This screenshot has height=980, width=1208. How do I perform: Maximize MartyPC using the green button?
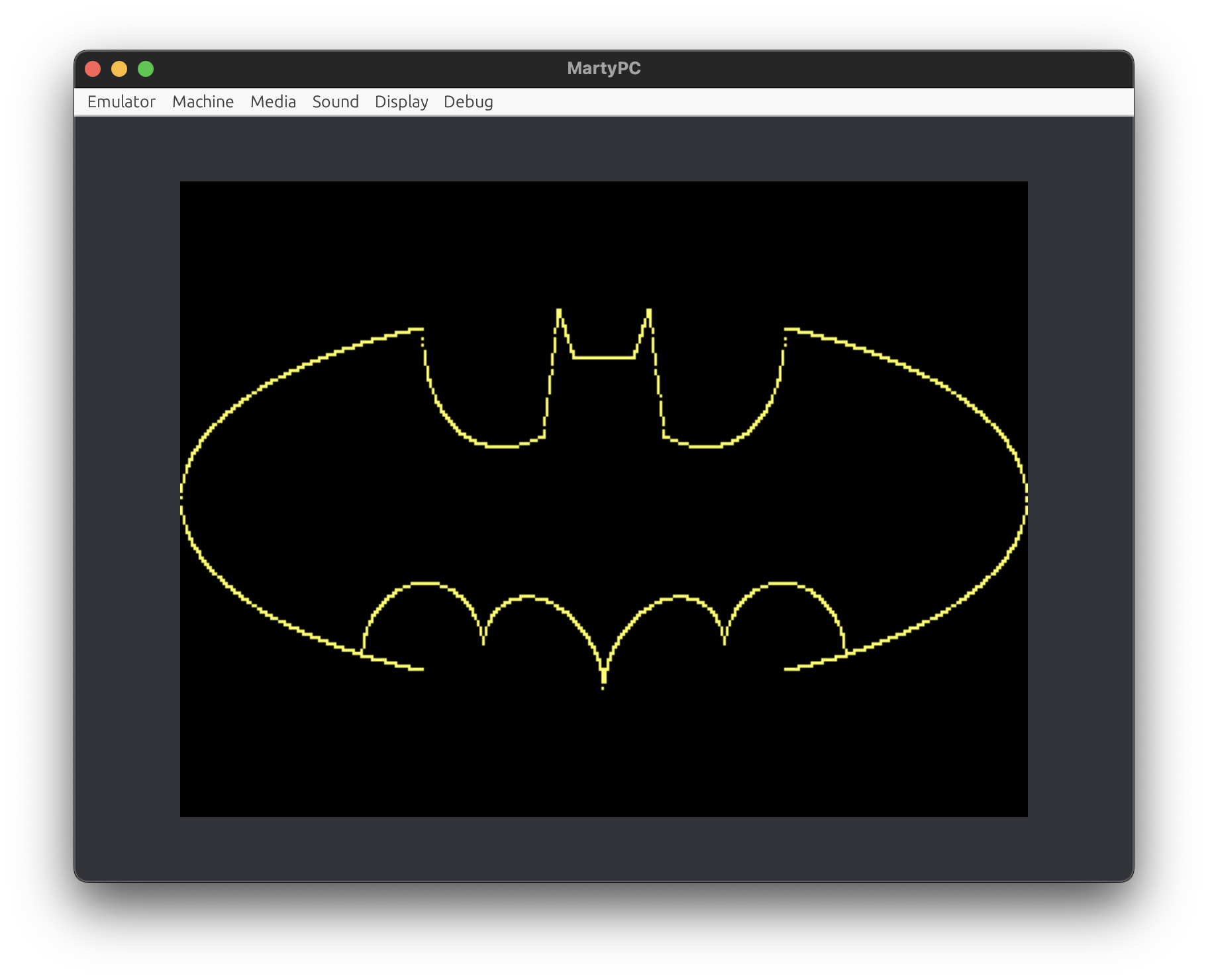146,69
